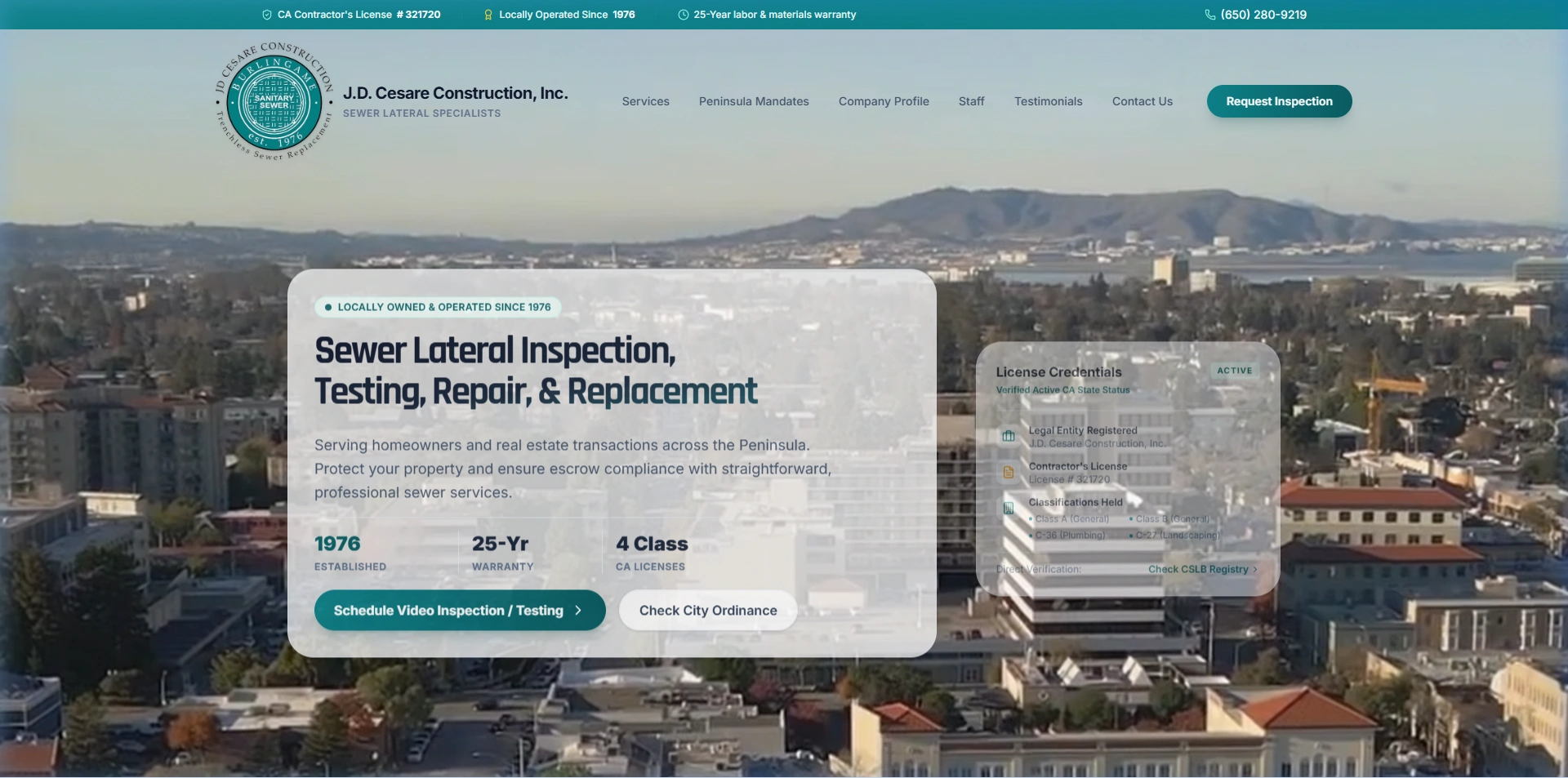Click the Locally Owned & Operated Since 1976 badge
The height and width of the screenshot is (778, 1568).
click(x=438, y=307)
